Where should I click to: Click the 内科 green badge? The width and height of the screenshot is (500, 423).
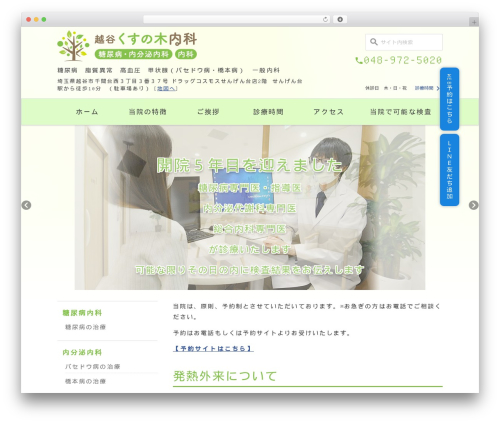click(186, 54)
